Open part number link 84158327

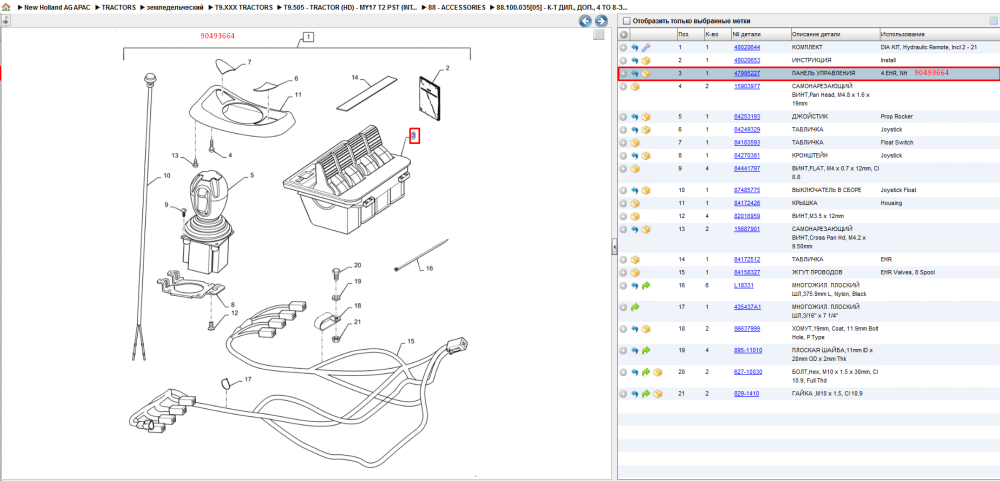tap(747, 272)
